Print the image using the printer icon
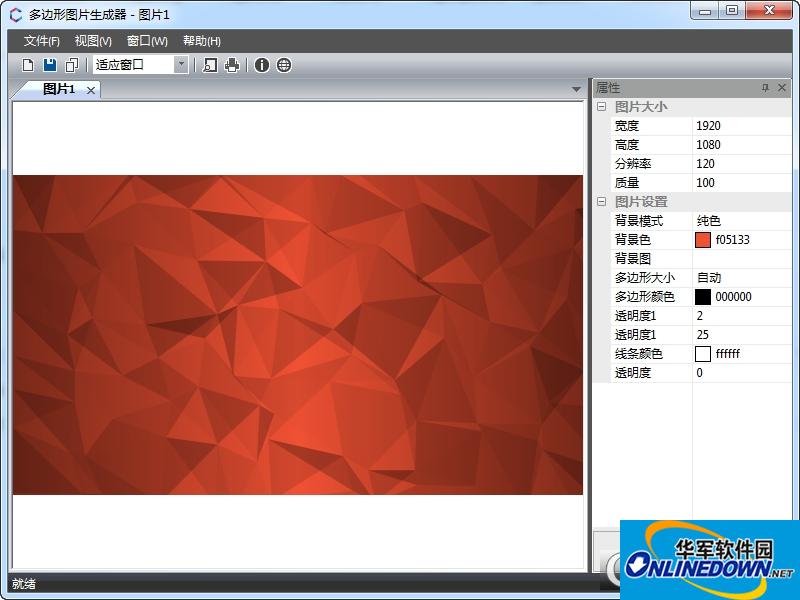 click(232, 65)
